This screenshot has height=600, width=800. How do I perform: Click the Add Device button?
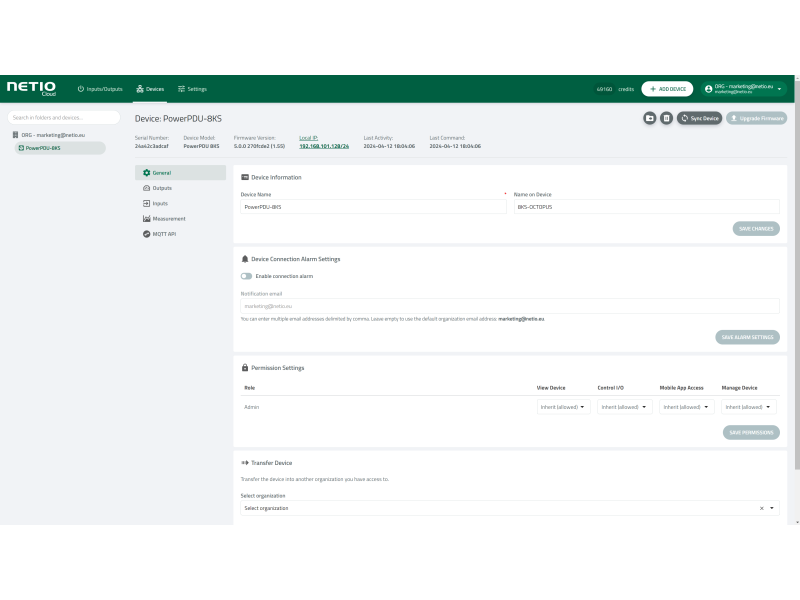667,89
